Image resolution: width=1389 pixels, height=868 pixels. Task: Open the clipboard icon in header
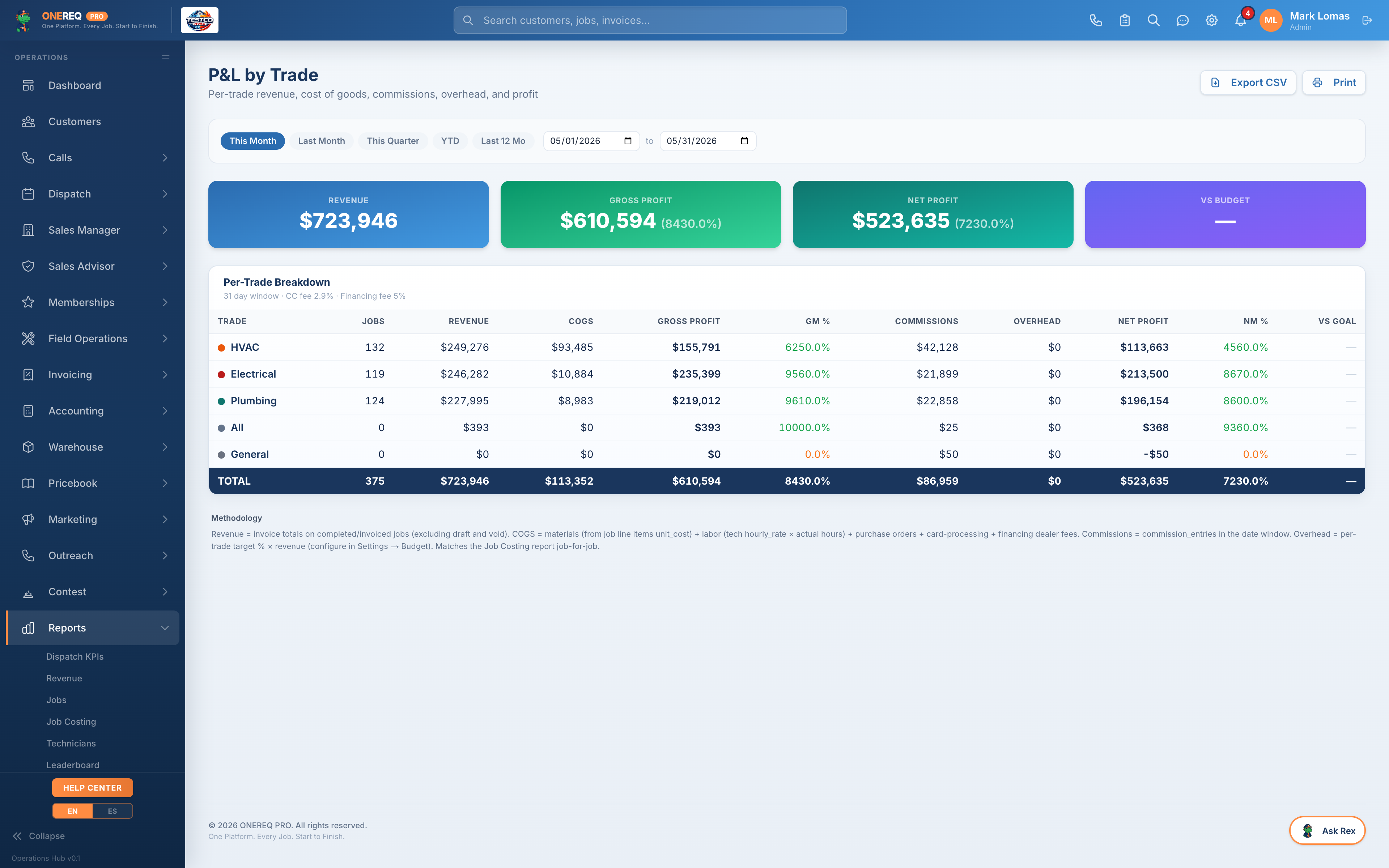[x=1125, y=21]
